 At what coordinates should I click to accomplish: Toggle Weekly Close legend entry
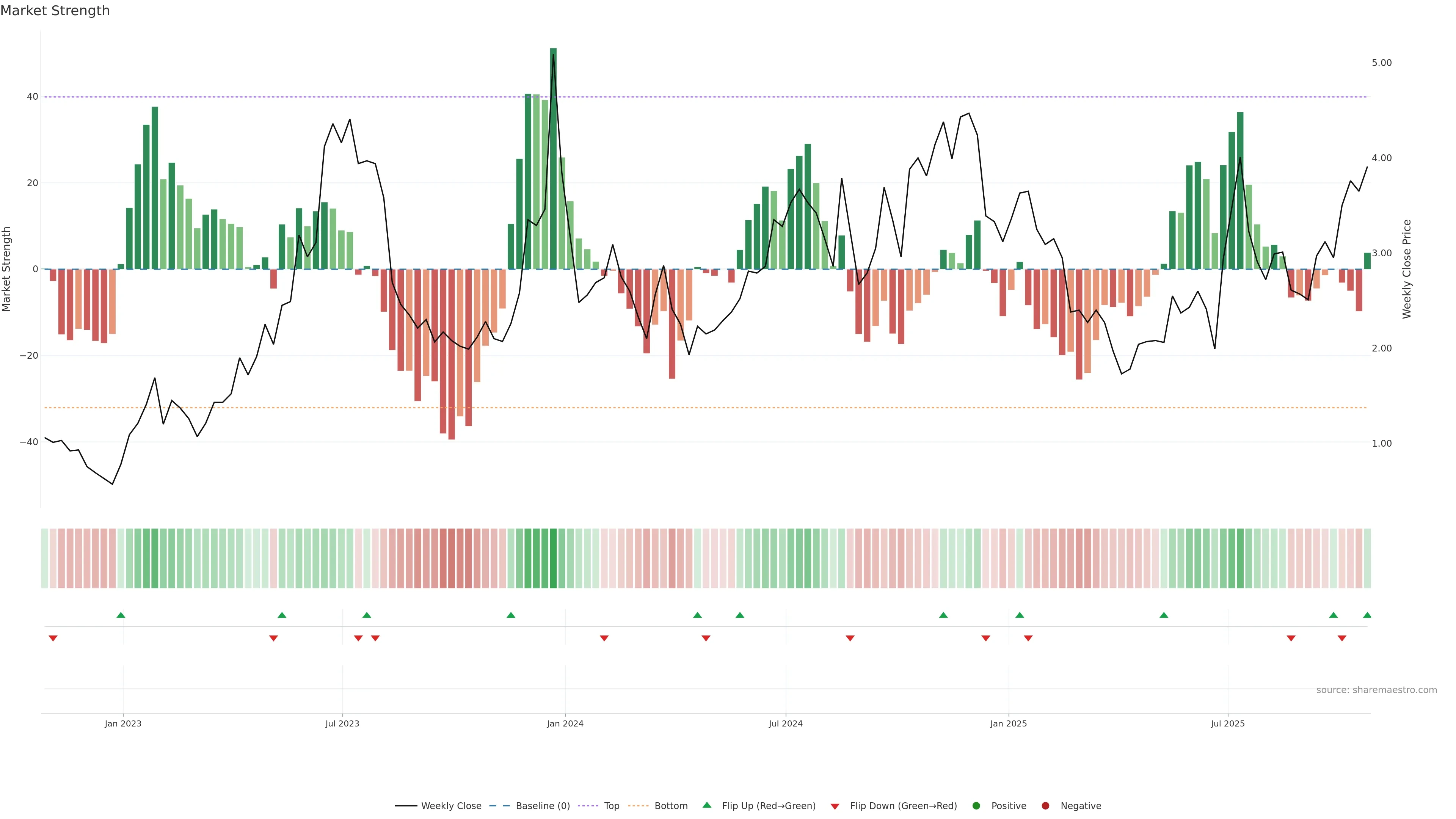click(450, 806)
